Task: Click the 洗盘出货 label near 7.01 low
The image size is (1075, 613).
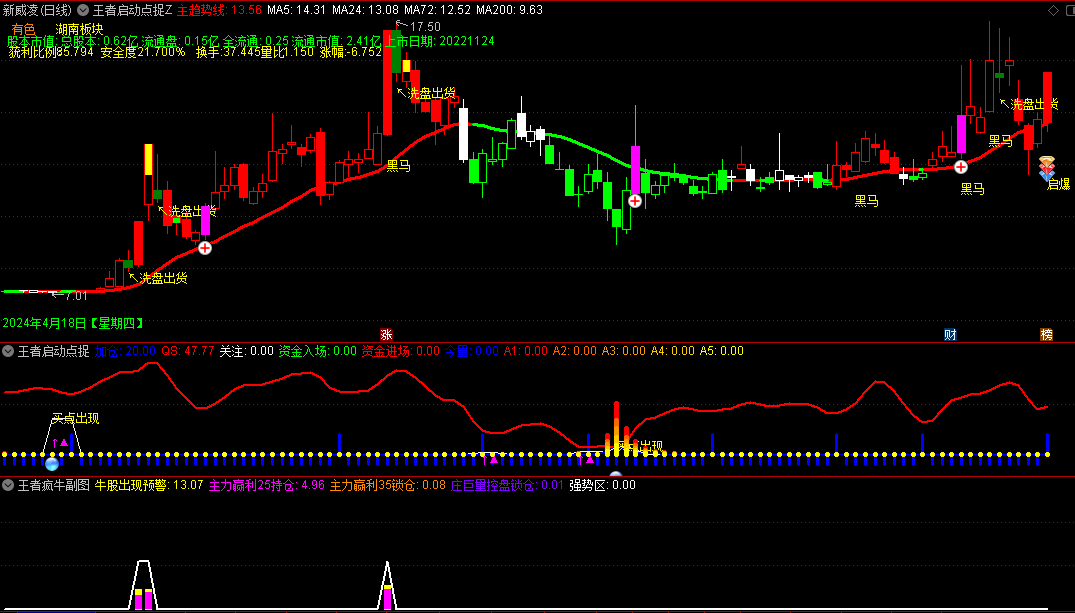Action: [x=163, y=278]
